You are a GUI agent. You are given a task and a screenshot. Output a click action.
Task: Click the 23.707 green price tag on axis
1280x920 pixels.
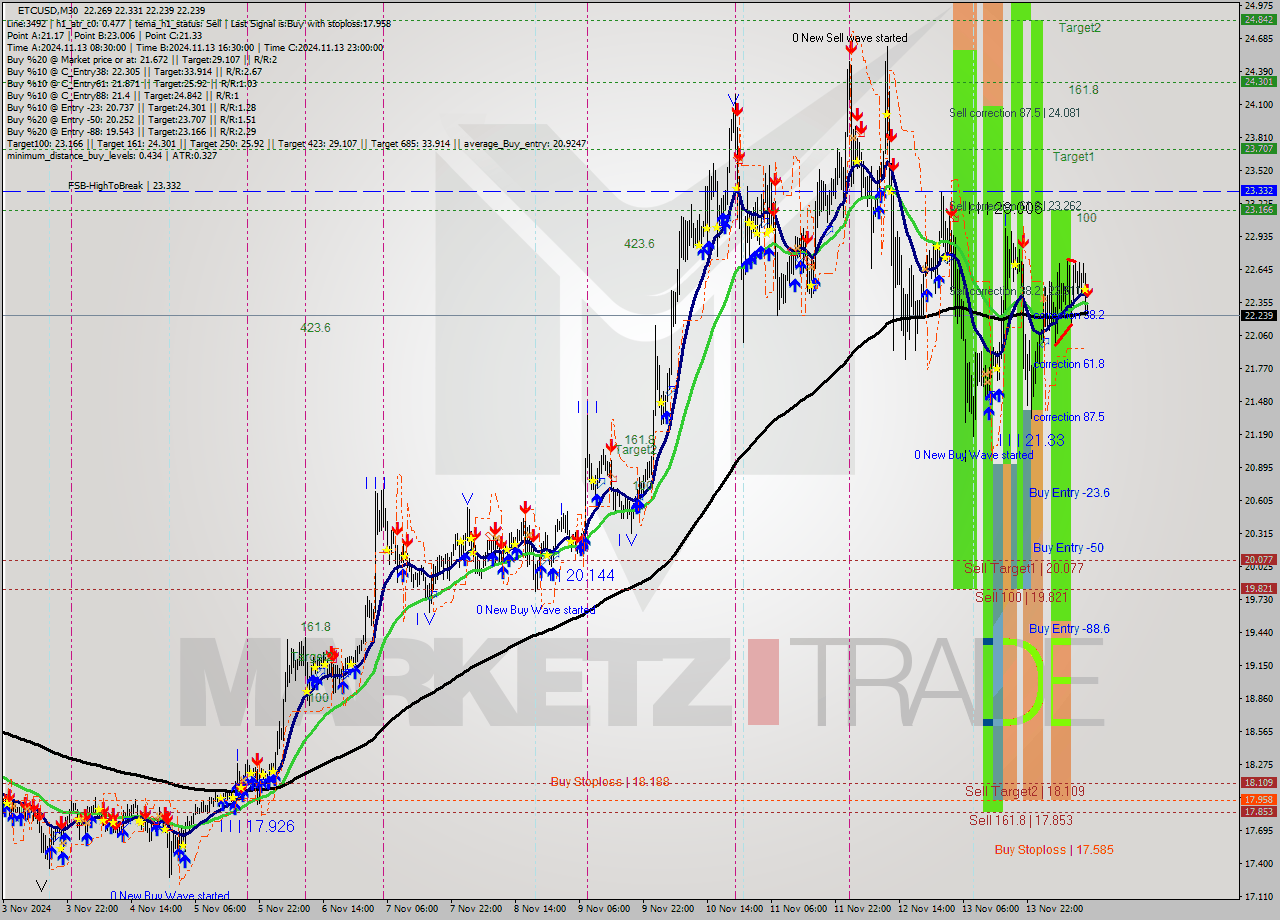pyautogui.click(x=1258, y=148)
